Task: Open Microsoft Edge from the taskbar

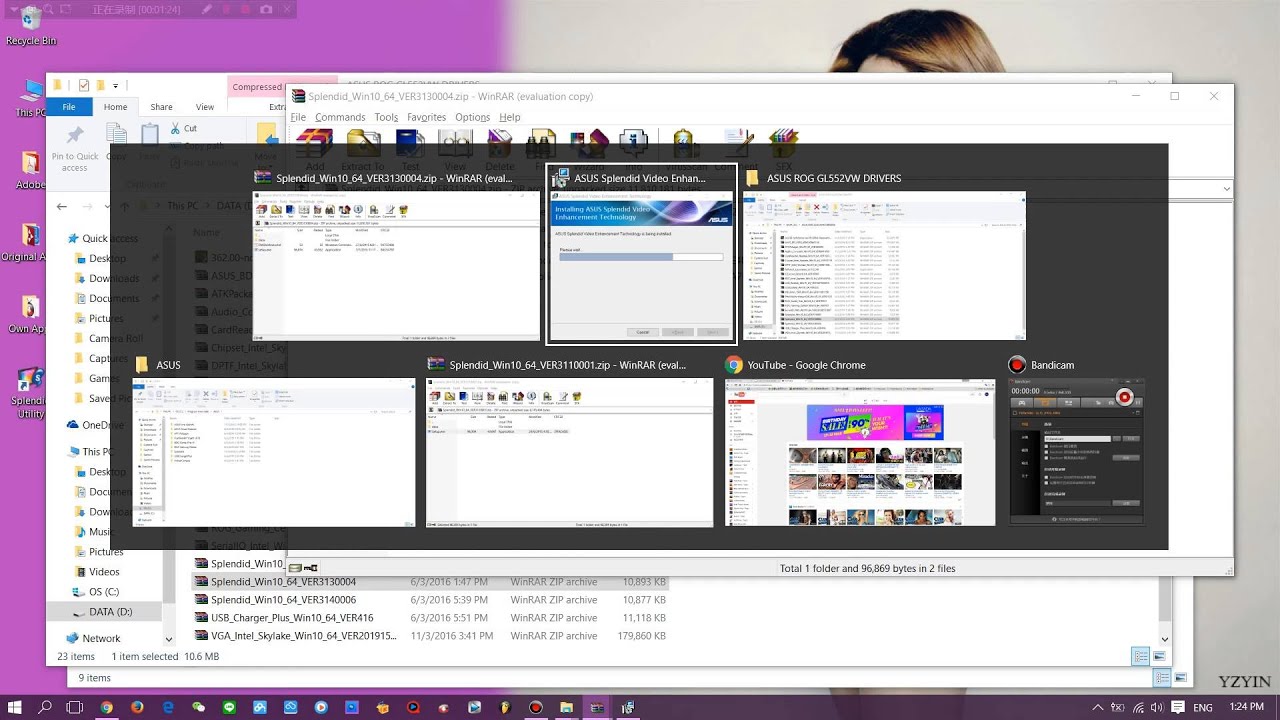Action: tap(168, 707)
